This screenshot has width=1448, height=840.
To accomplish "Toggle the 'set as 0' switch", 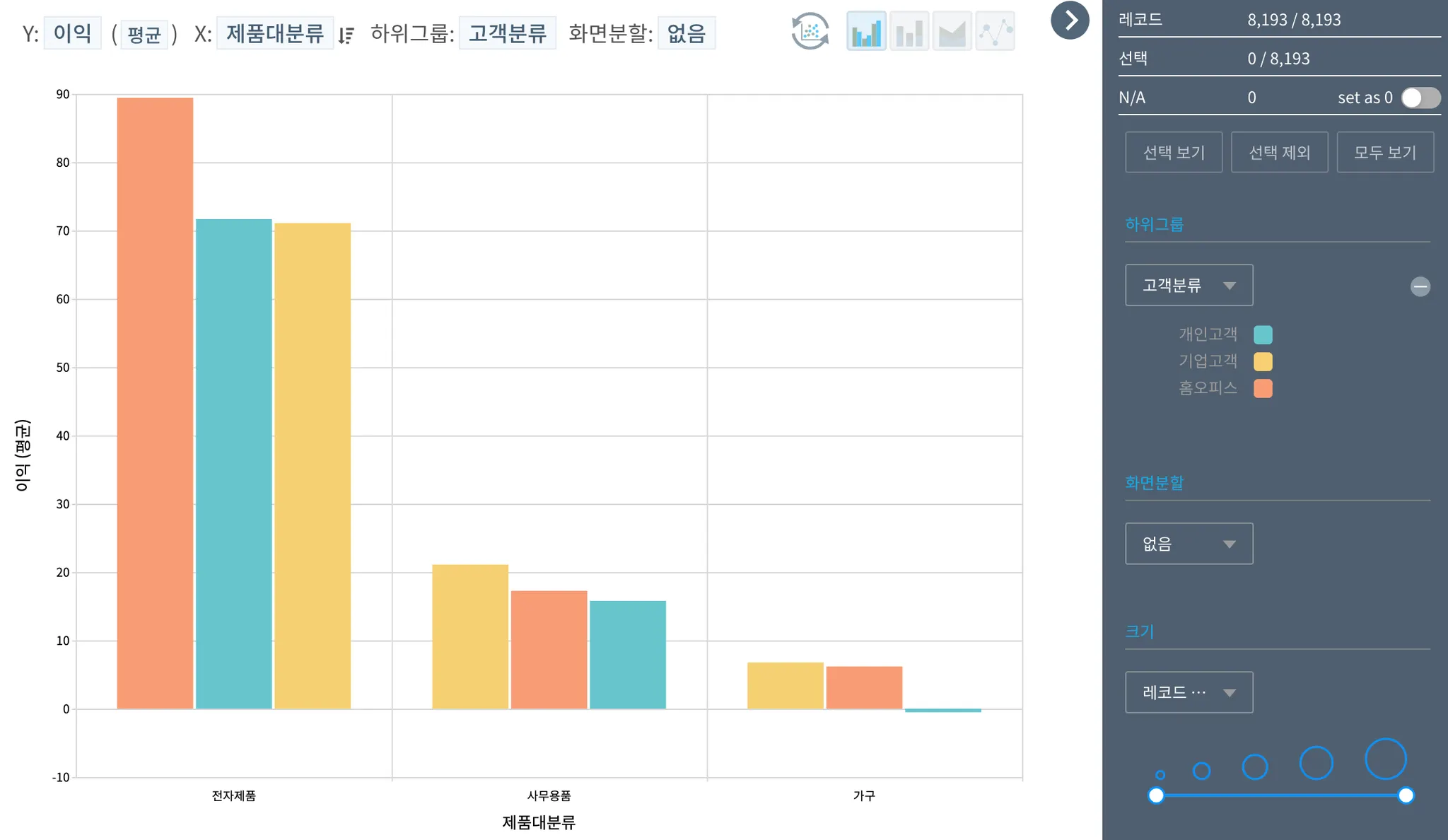I will click(x=1420, y=98).
